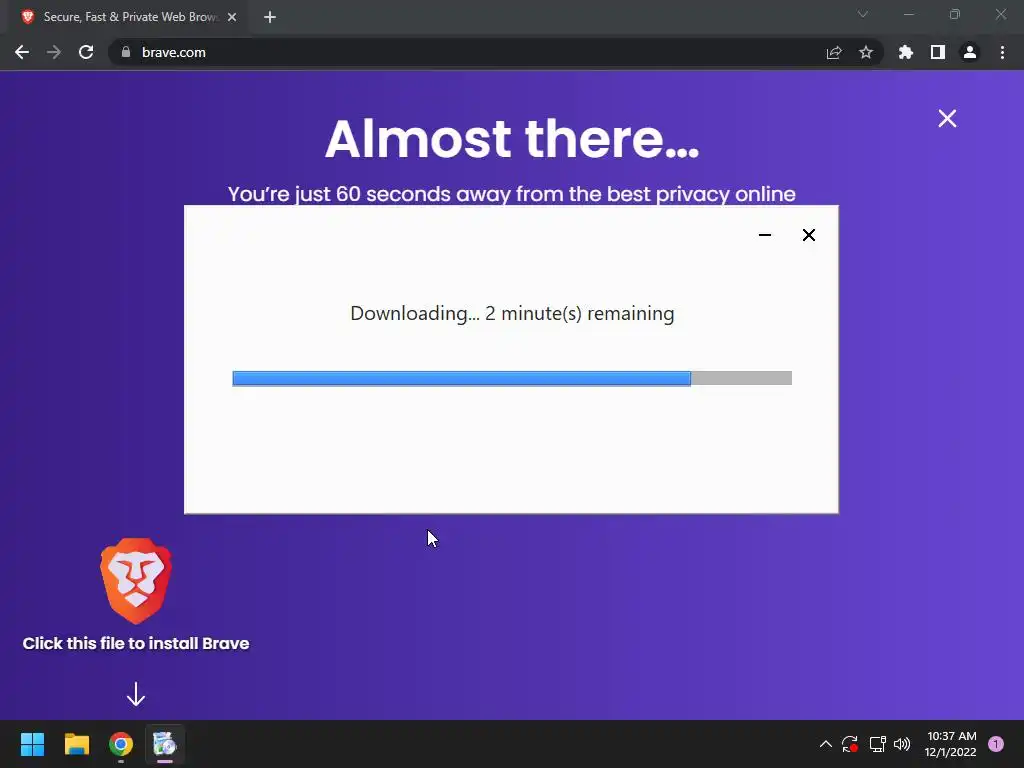Viewport: 1024px width, 768px height.
Task: Bookmark this page with the star
Action: pyautogui.click(x=866, y=52)
